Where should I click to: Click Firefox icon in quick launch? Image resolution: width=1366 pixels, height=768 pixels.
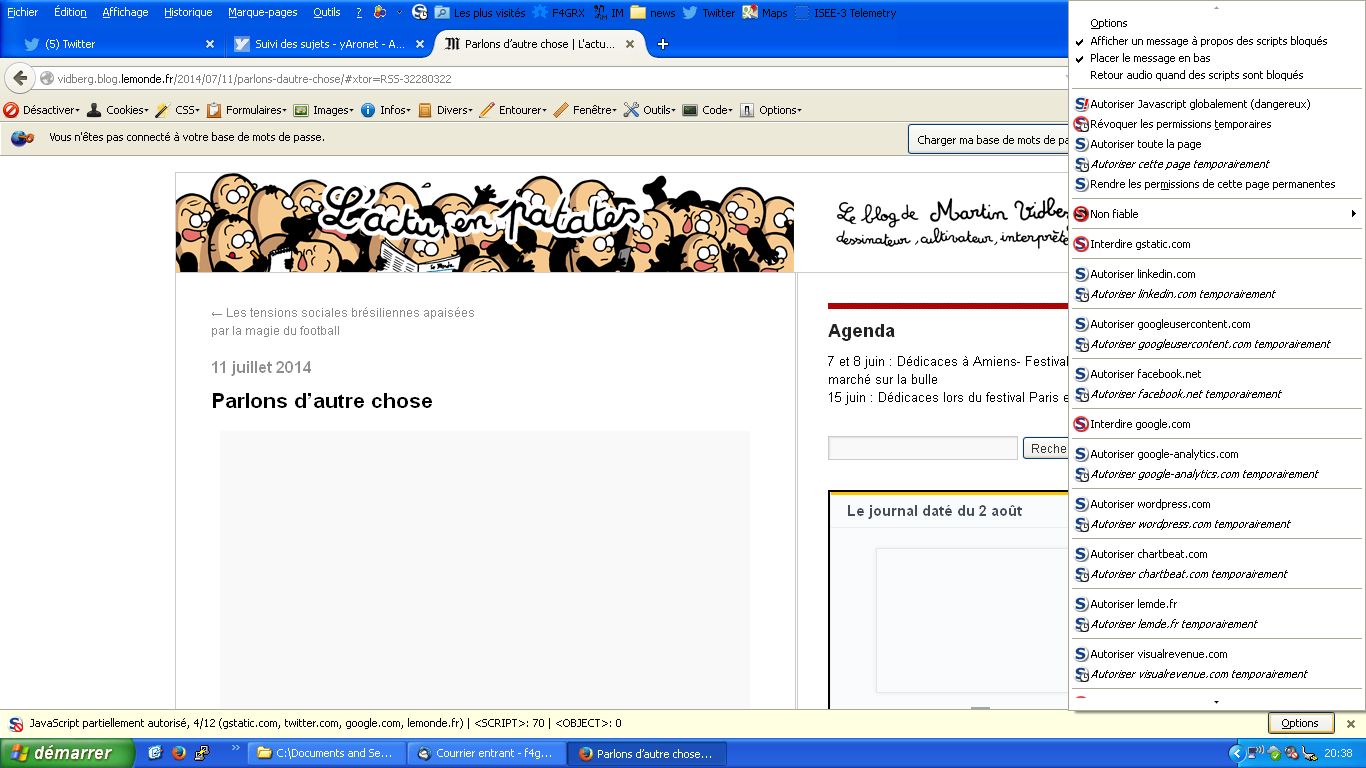179,753
